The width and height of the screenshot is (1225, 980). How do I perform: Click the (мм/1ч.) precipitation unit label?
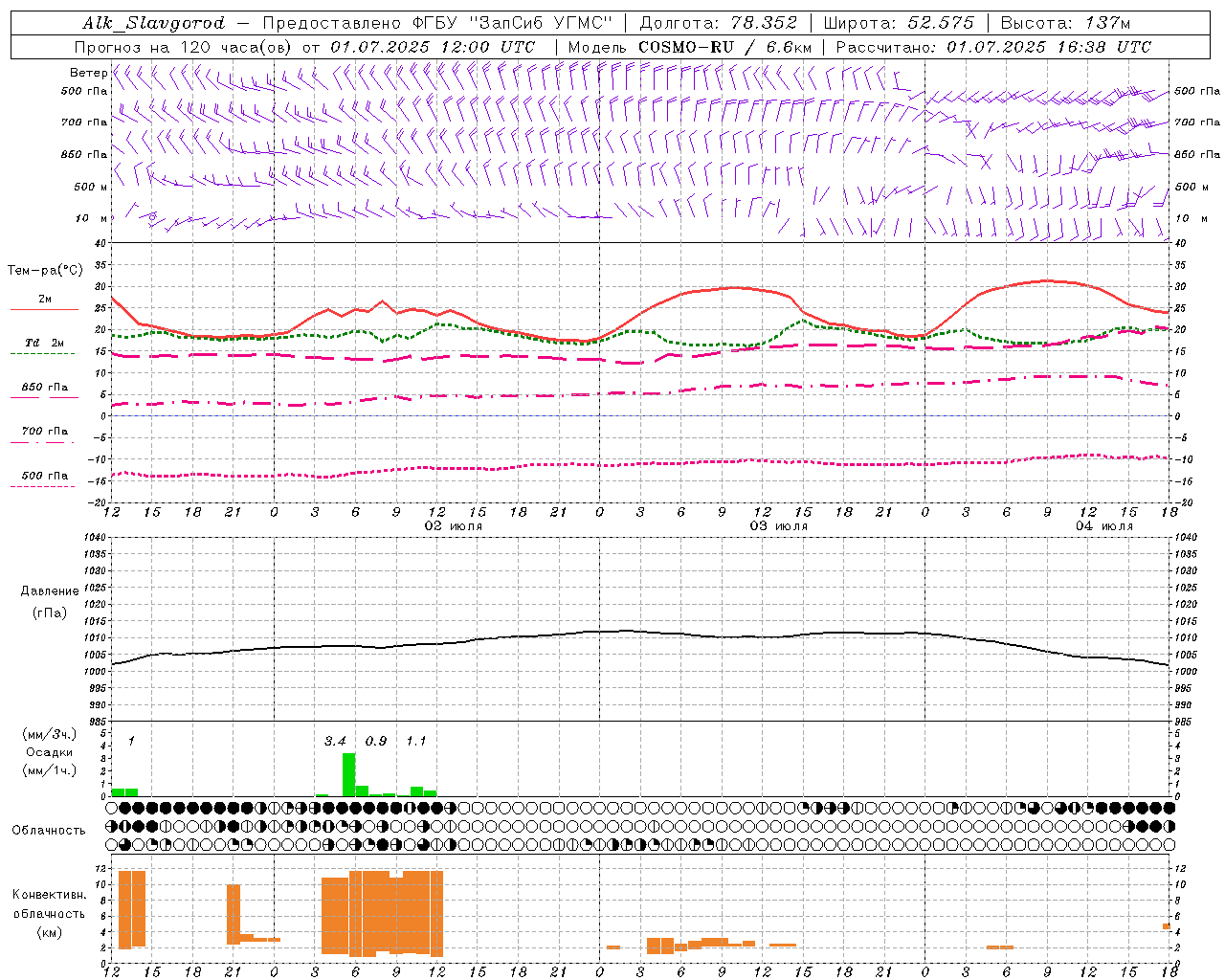pyautogui.click(x=50, y=770)
